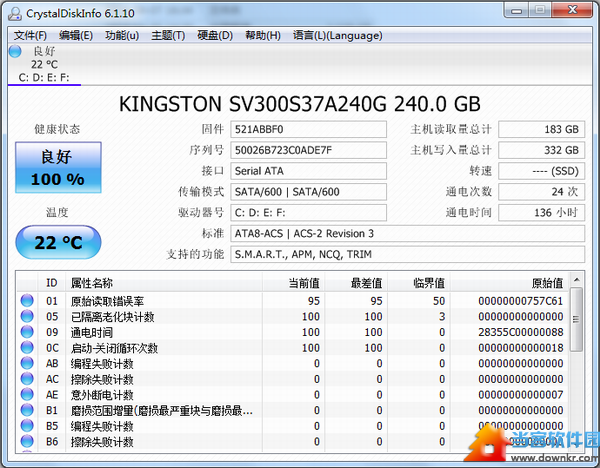Select the row 磨损范围增量
Image resolution: width=600 pixels, height=468 pixels.
click(x=293, y=410)
